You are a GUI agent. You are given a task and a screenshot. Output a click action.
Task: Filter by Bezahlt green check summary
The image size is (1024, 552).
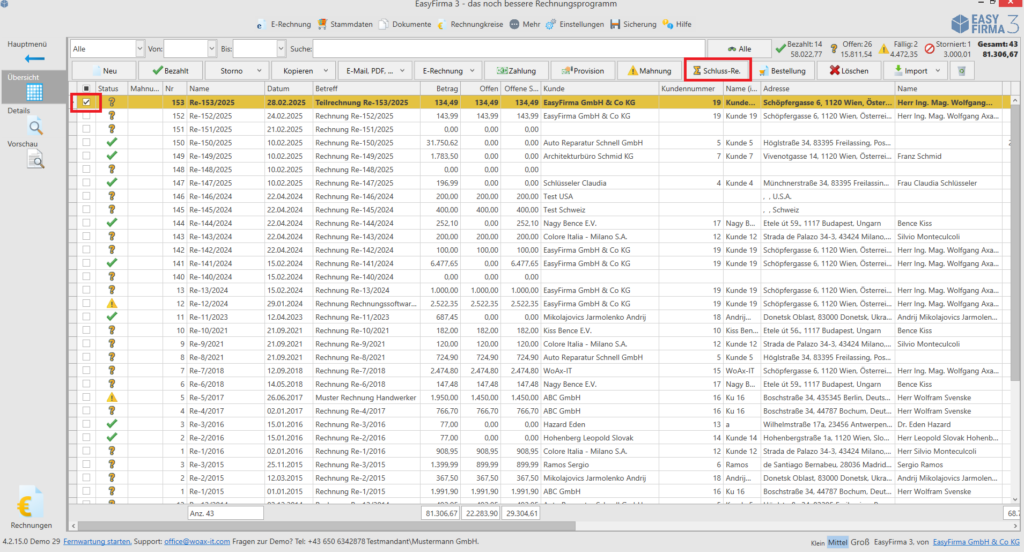(800, 49)
